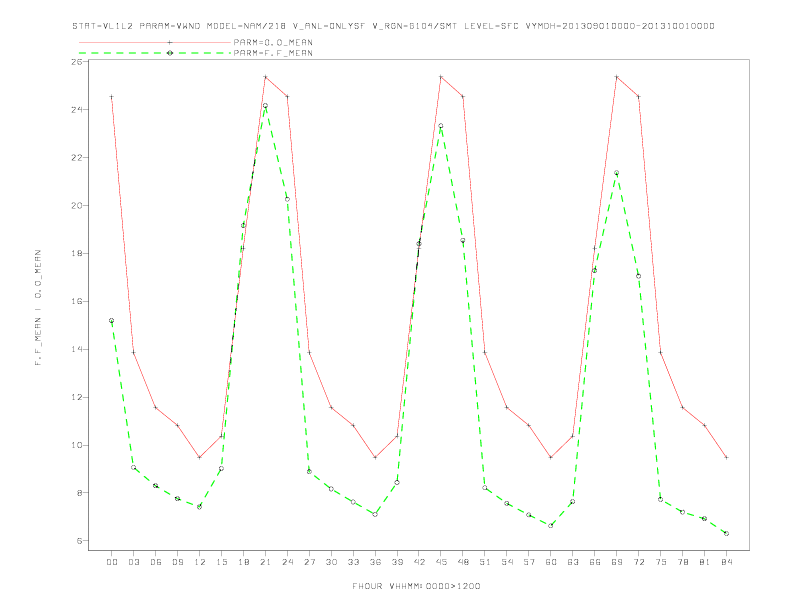This screenshot has height=612, width=792.
Task: Select red observed marker at hour 12
Action: pos(200,457)
